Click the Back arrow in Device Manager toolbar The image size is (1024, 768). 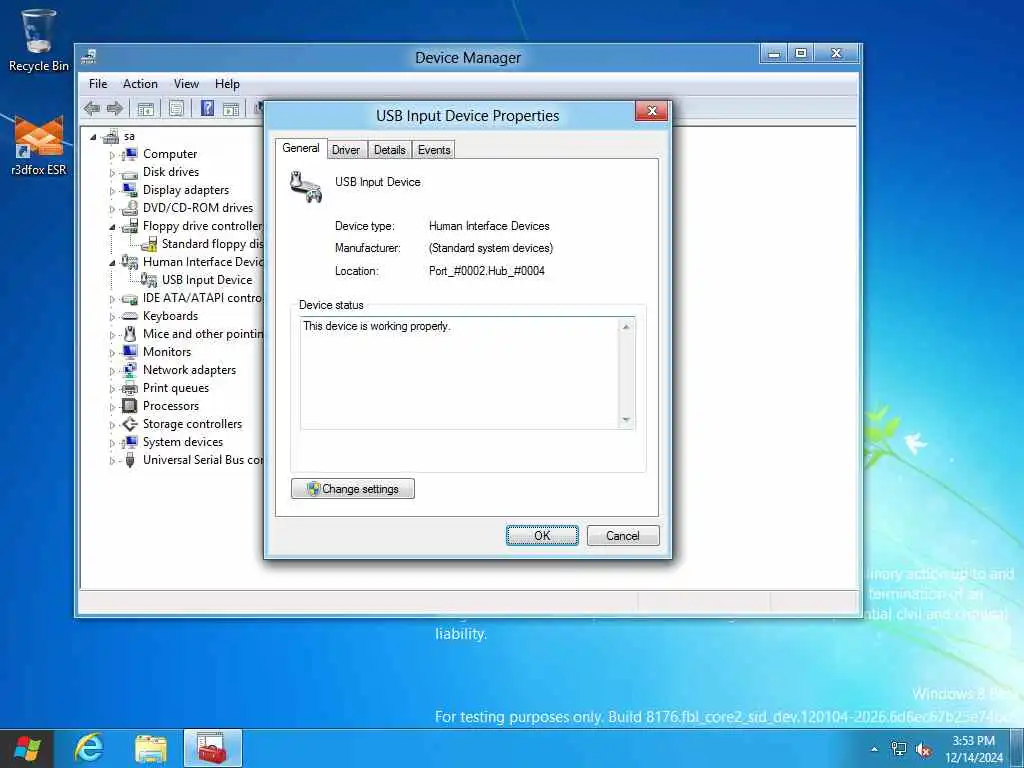(91, 108)
